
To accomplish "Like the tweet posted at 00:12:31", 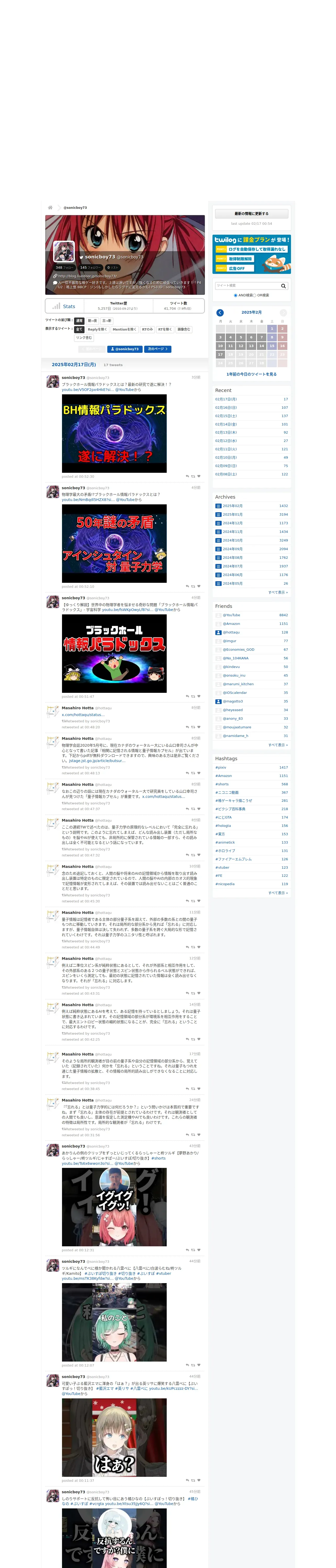I will 199,1250.
